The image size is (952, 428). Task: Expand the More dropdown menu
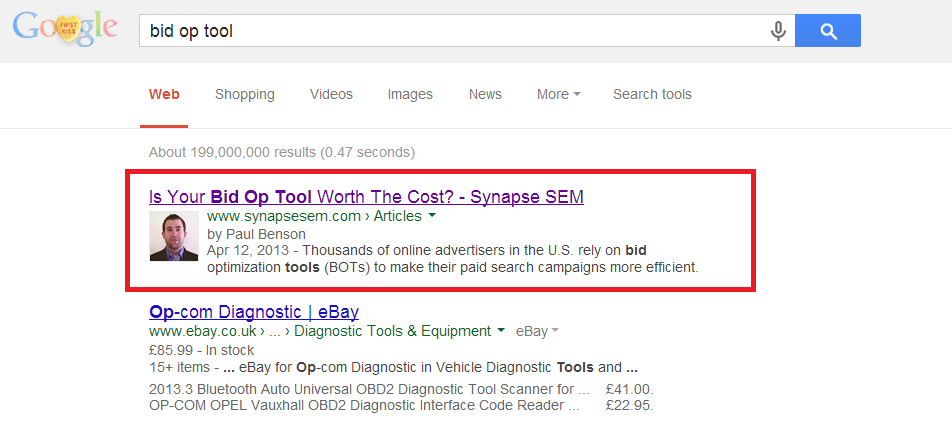(x=559, y=95)
